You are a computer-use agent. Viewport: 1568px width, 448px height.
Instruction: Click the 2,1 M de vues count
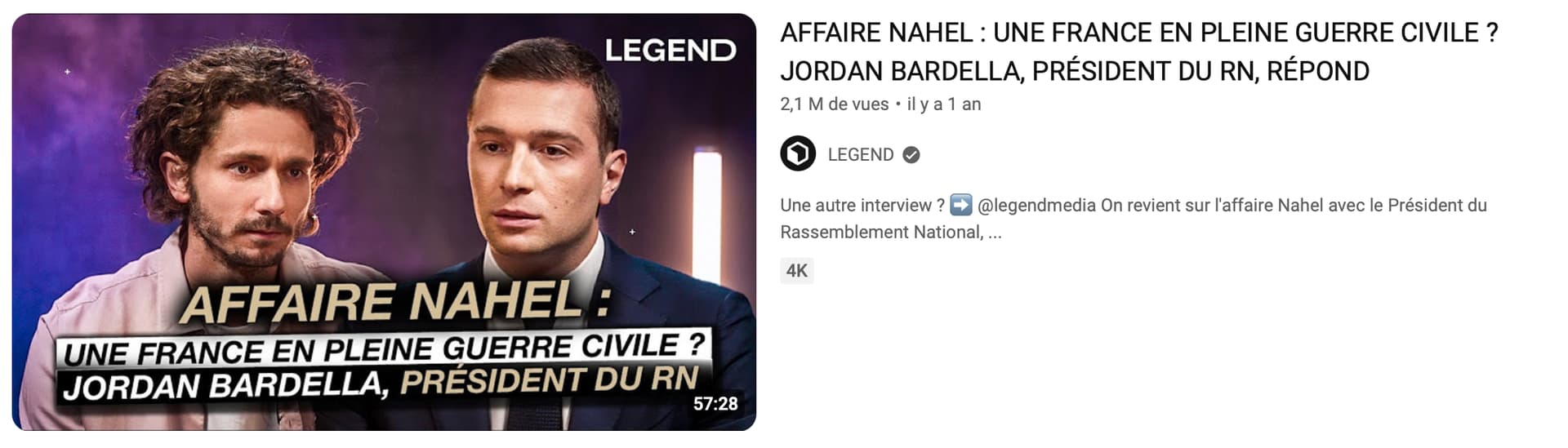835,104
